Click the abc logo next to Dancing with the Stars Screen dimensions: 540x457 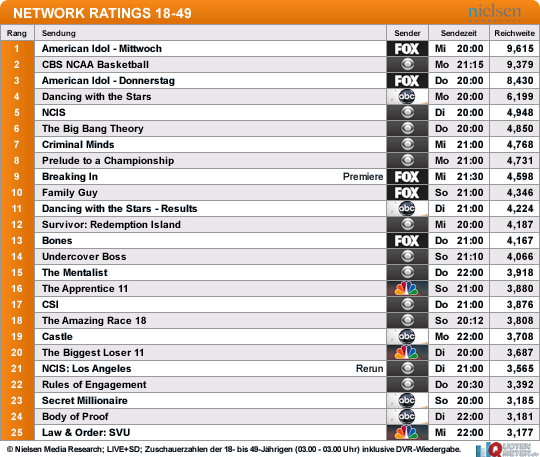click(x=407, y=96)
